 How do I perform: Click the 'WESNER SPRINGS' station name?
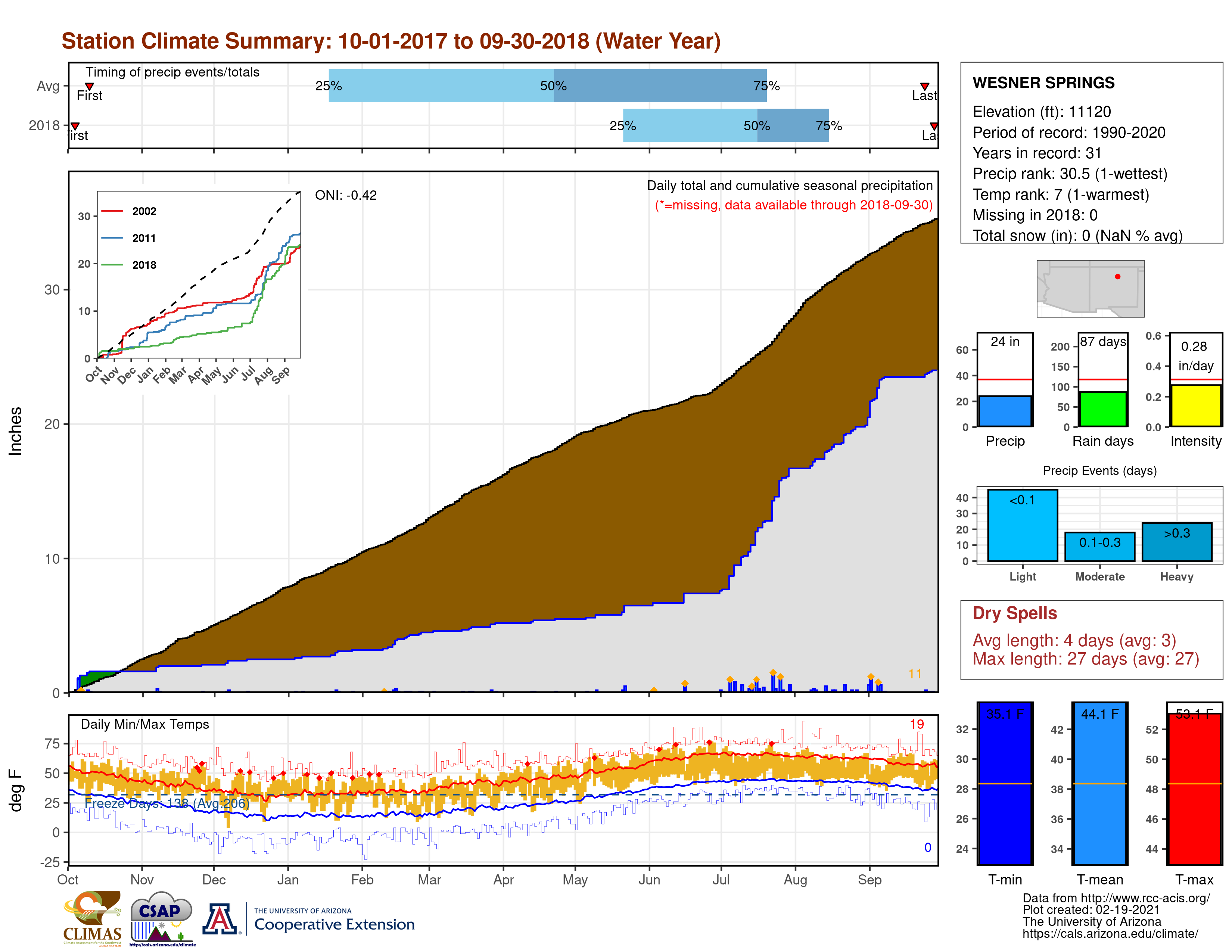pos(1043,83)
